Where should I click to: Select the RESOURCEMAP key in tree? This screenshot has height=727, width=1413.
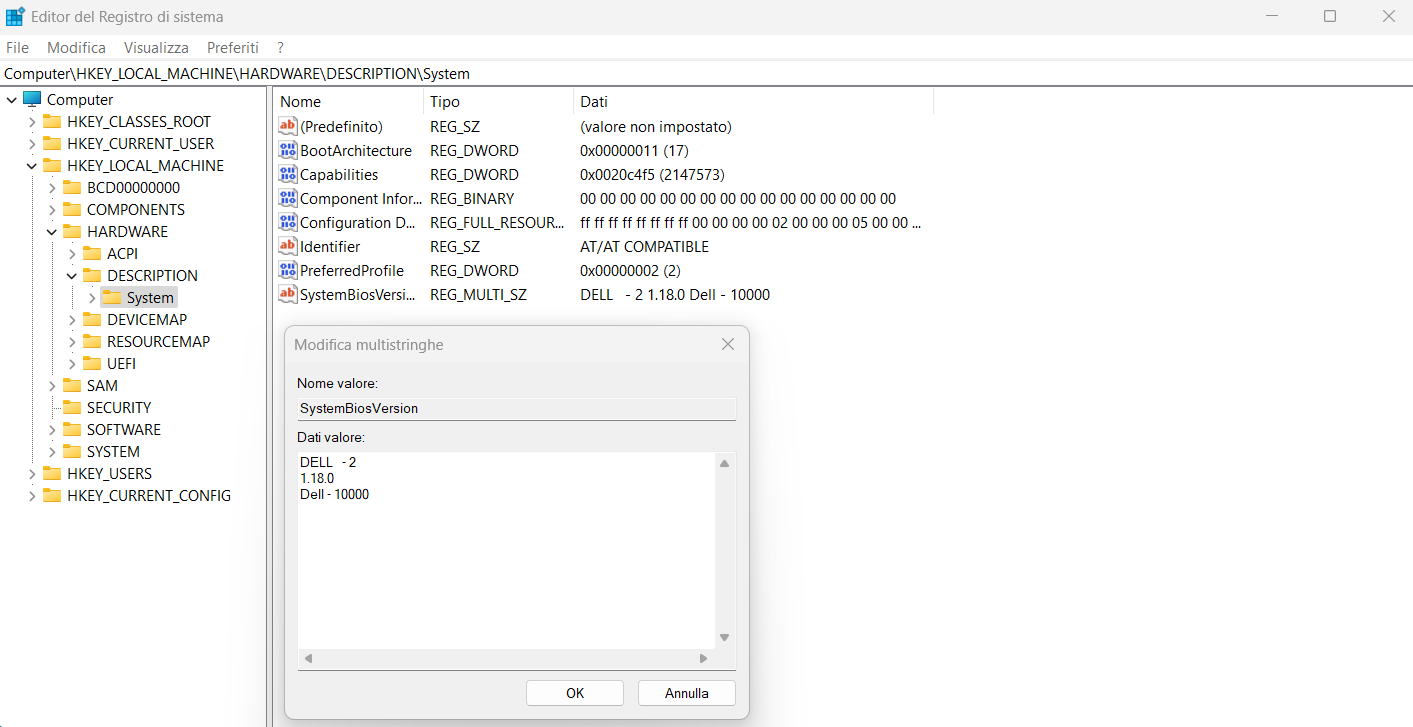pos(158,342)
